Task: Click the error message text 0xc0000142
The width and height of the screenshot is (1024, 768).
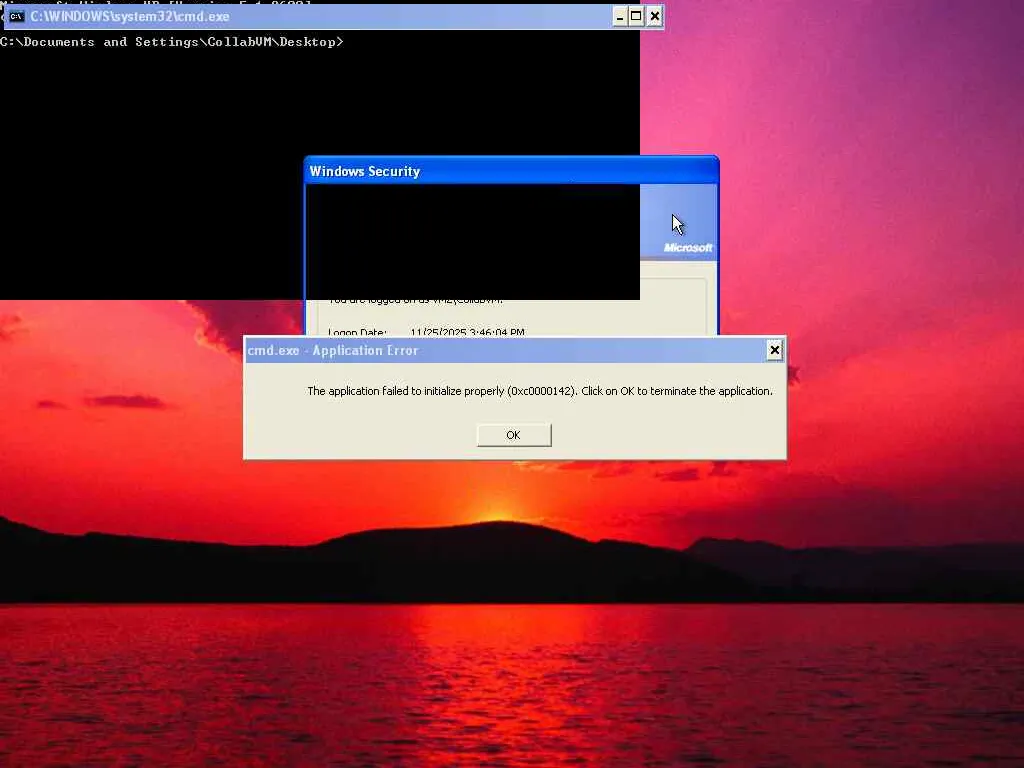Action: [x=542, y=391]
